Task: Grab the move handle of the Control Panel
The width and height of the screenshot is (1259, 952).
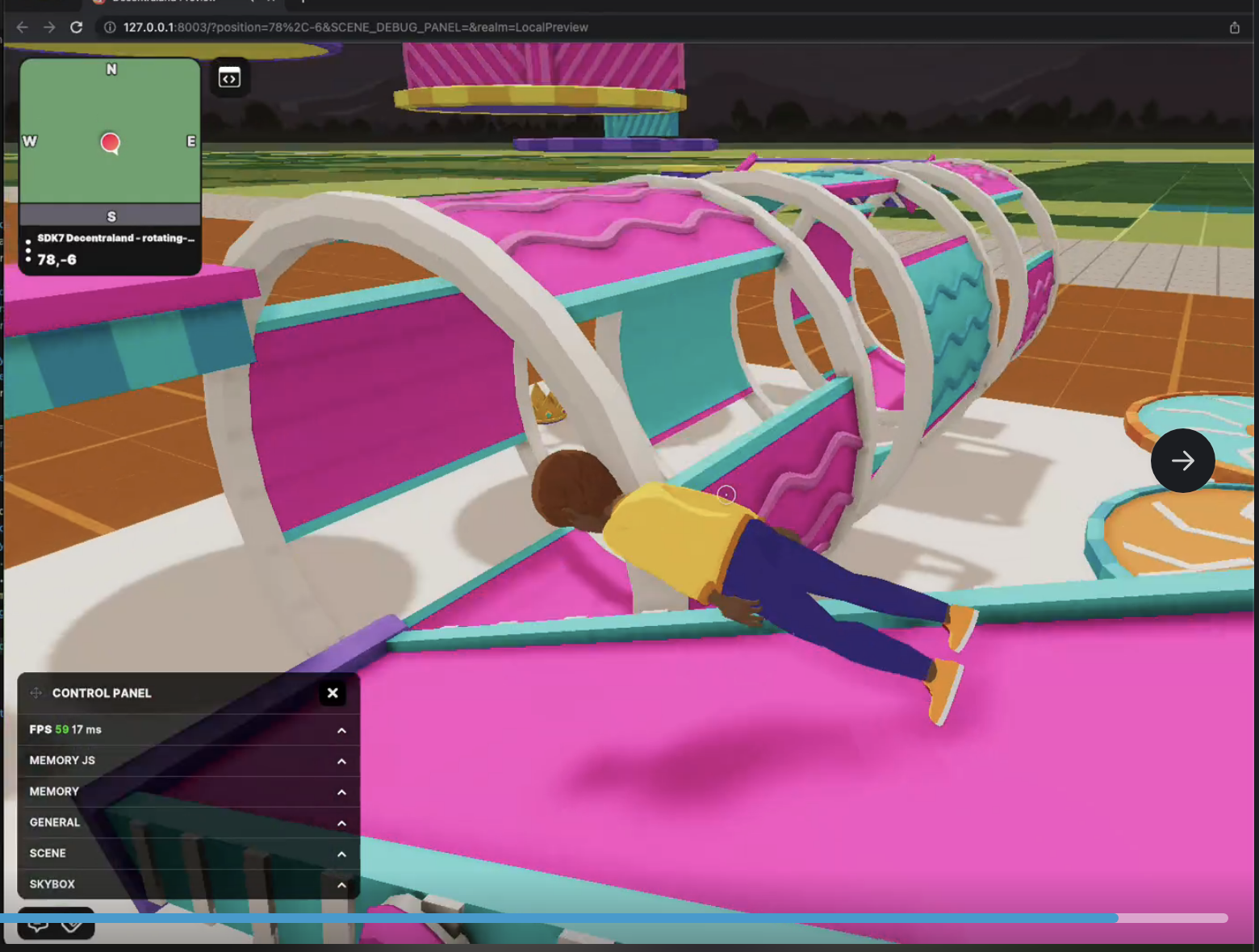Action: click(36, 692)
